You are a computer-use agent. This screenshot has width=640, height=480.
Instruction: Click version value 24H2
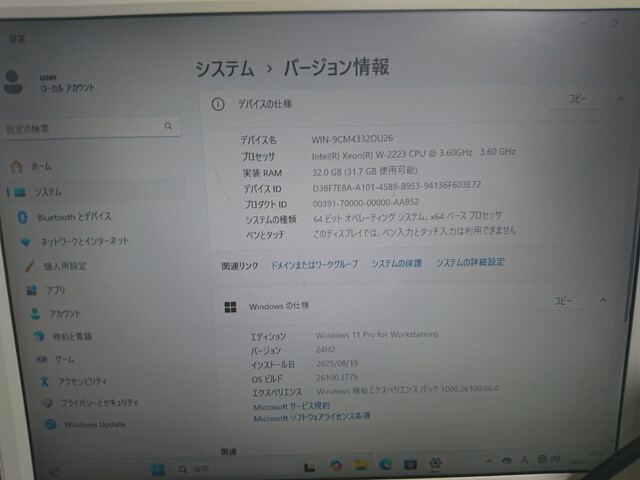pyautogui.click(x=325, y=349)
